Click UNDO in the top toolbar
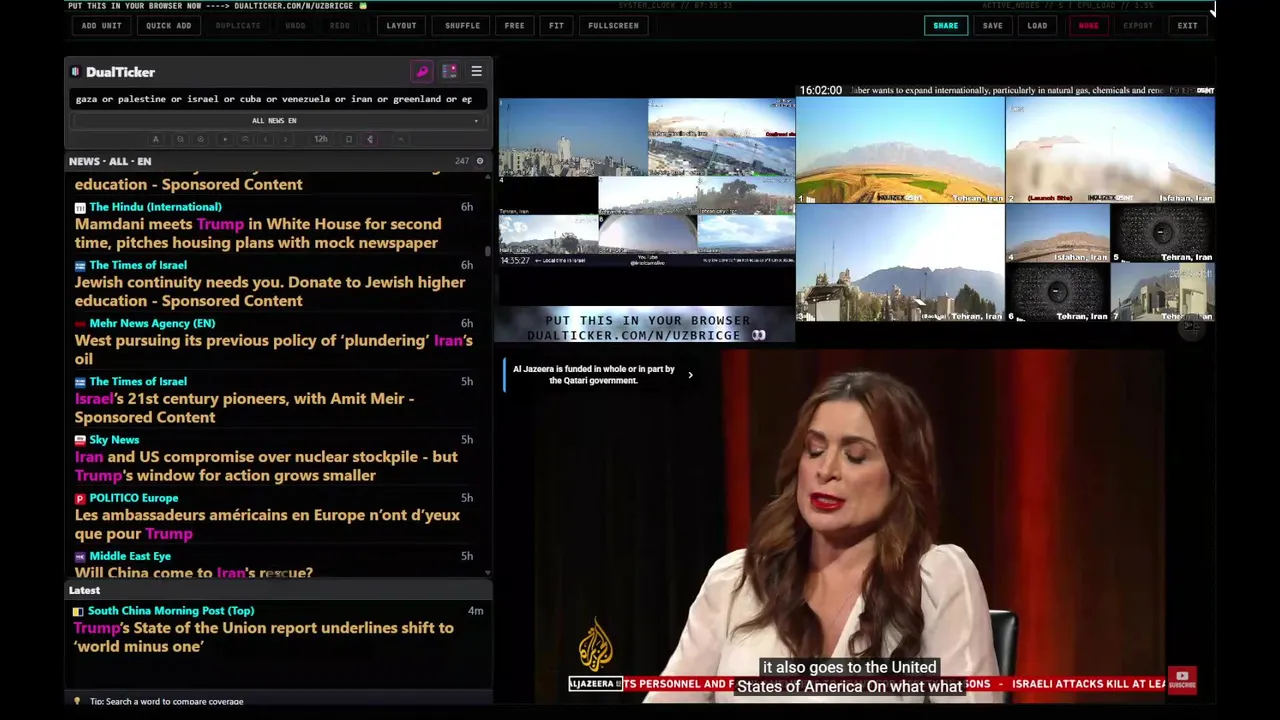The width and height of the screenshot is (1280, 720). pyautogui.click(x=295, y=25)
